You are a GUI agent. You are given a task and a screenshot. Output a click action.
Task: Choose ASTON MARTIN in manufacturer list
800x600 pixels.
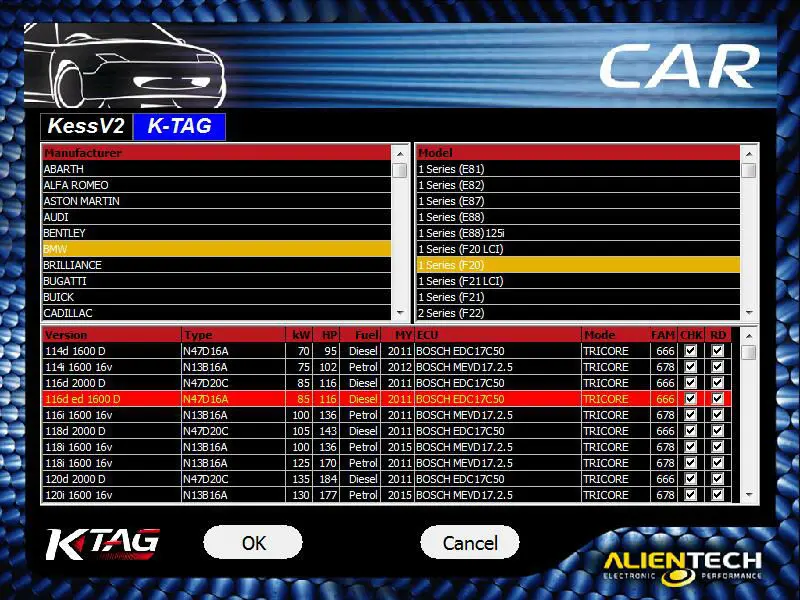pos(217,201)
